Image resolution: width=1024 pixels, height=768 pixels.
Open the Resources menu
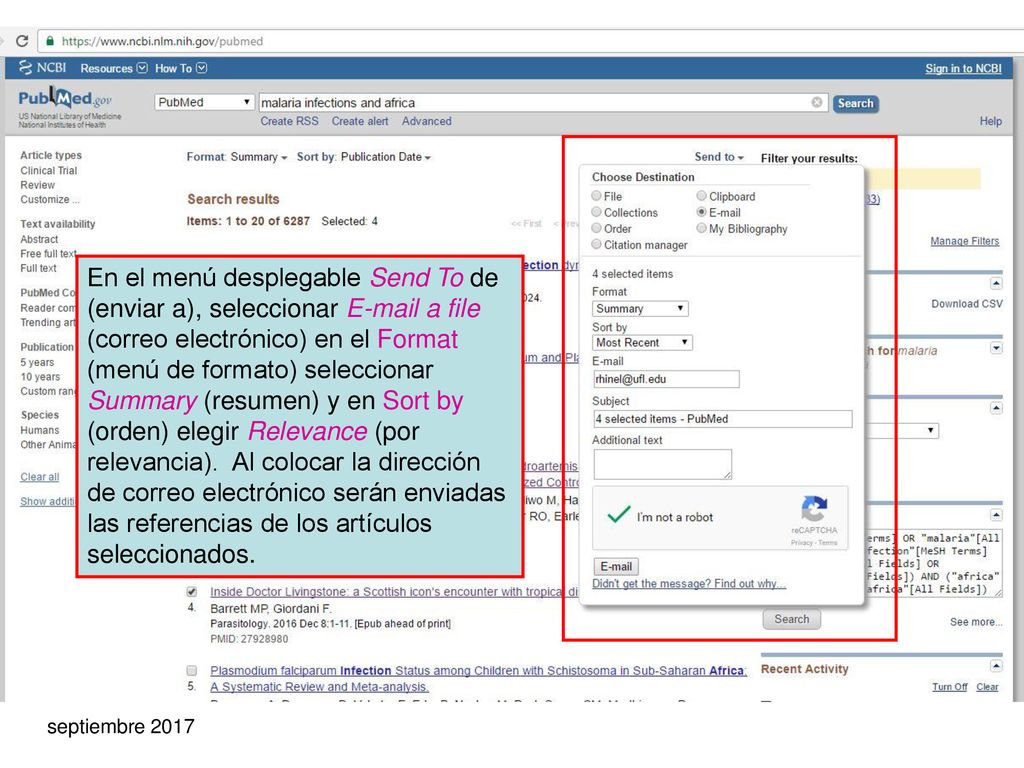pos(114,68)
